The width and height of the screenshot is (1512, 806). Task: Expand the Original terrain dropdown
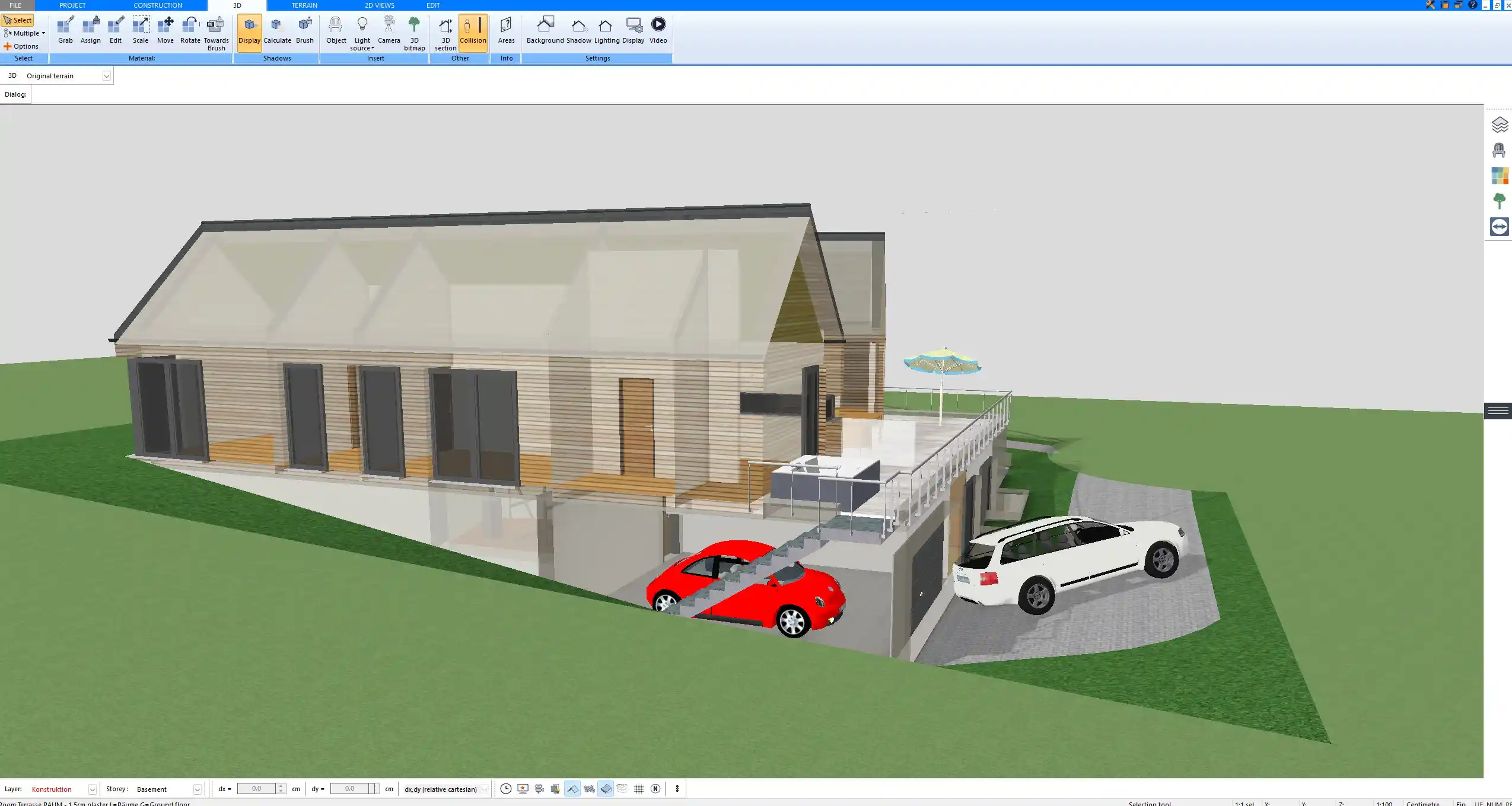tap(106, 76)
